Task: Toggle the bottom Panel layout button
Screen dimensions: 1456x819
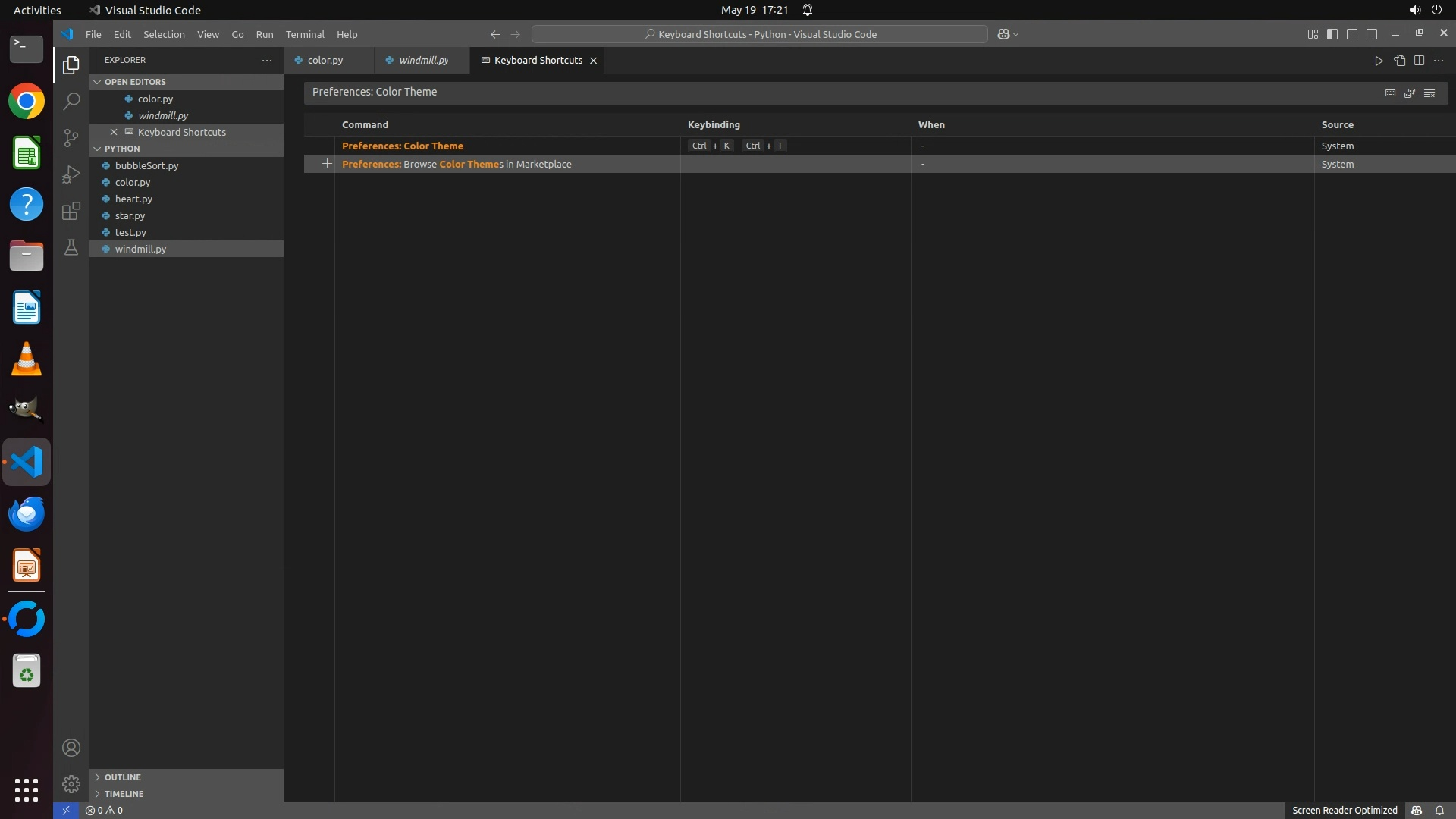Action: pyautogui.click(x=1352, y=34)
